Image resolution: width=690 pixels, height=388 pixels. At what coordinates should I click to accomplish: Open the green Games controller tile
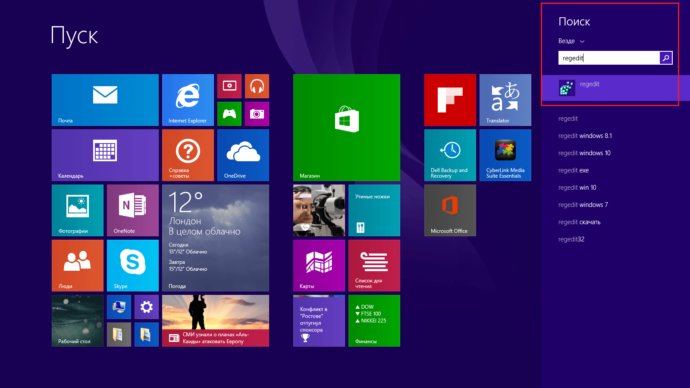229,114
